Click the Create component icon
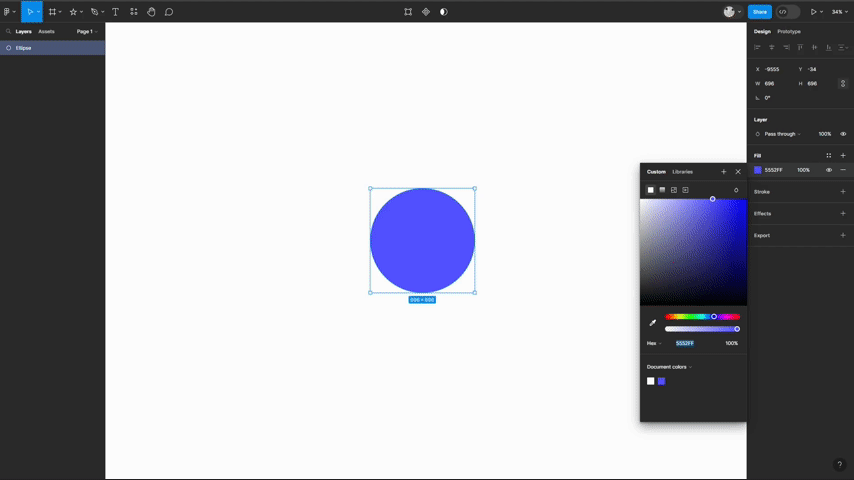854x480 pixels. (426, 11)
